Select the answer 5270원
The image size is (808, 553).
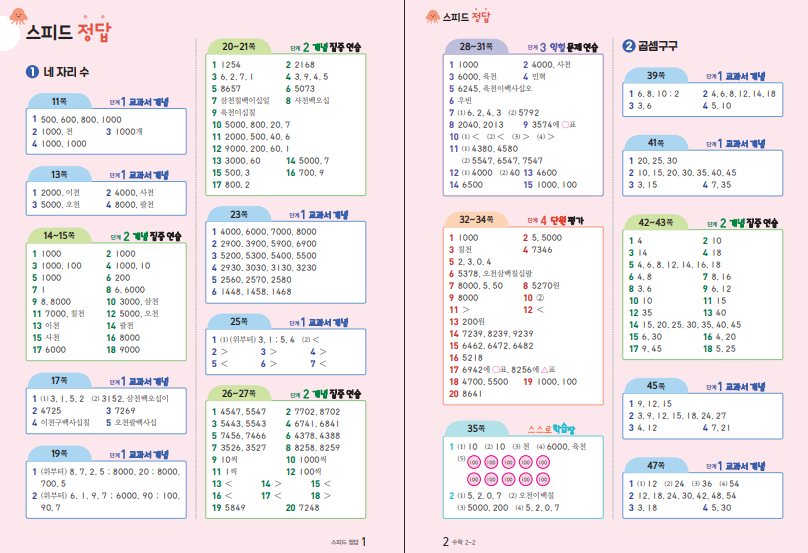tap(545, 286)
